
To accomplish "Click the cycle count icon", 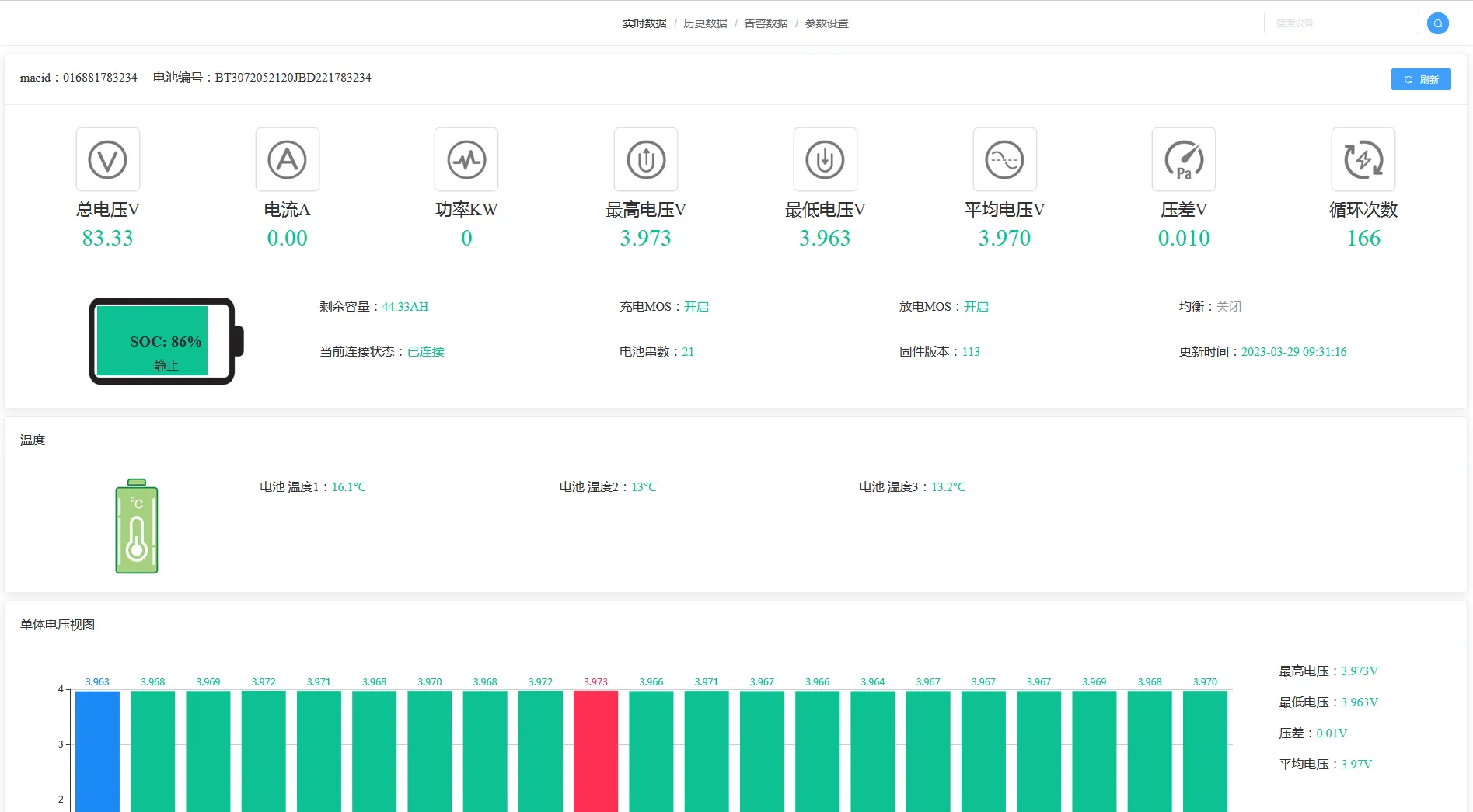I will coord(1363,159).
